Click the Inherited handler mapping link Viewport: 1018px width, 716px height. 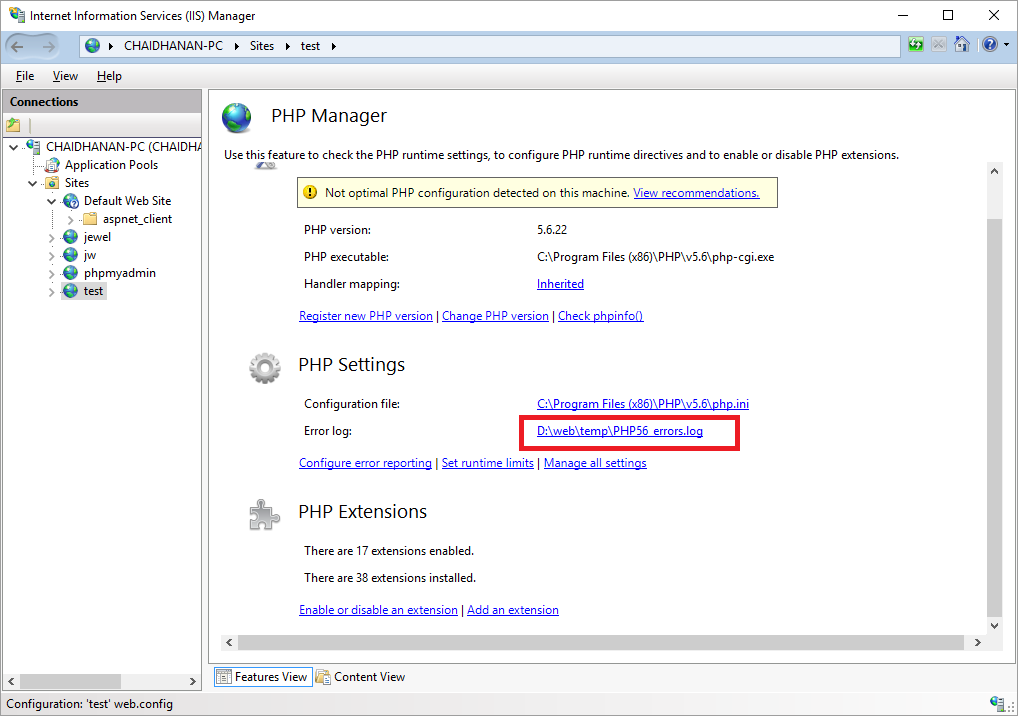tap(560, 284)
